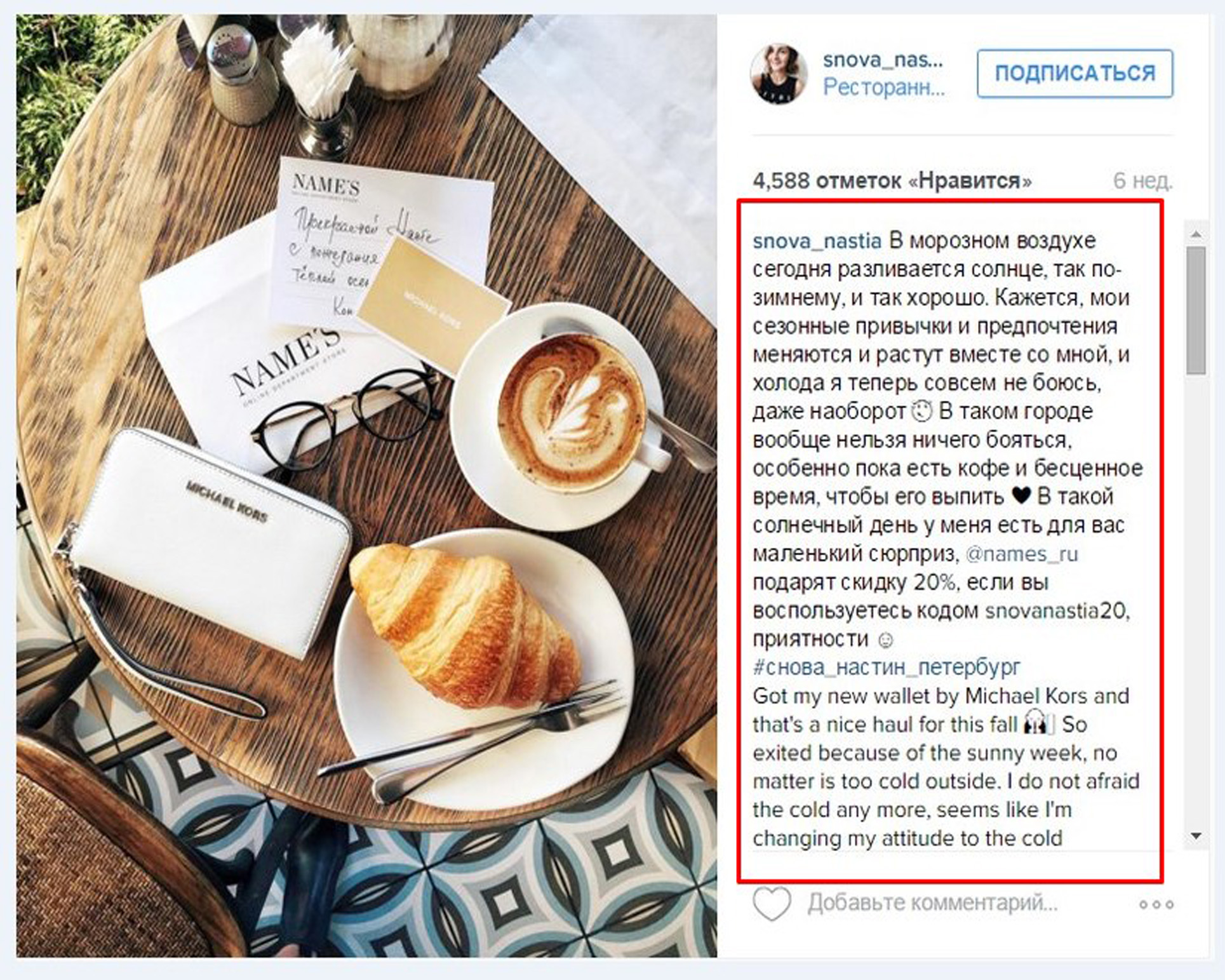Click the heart like icon
The image size is (1225, 980).
[772, 903]
